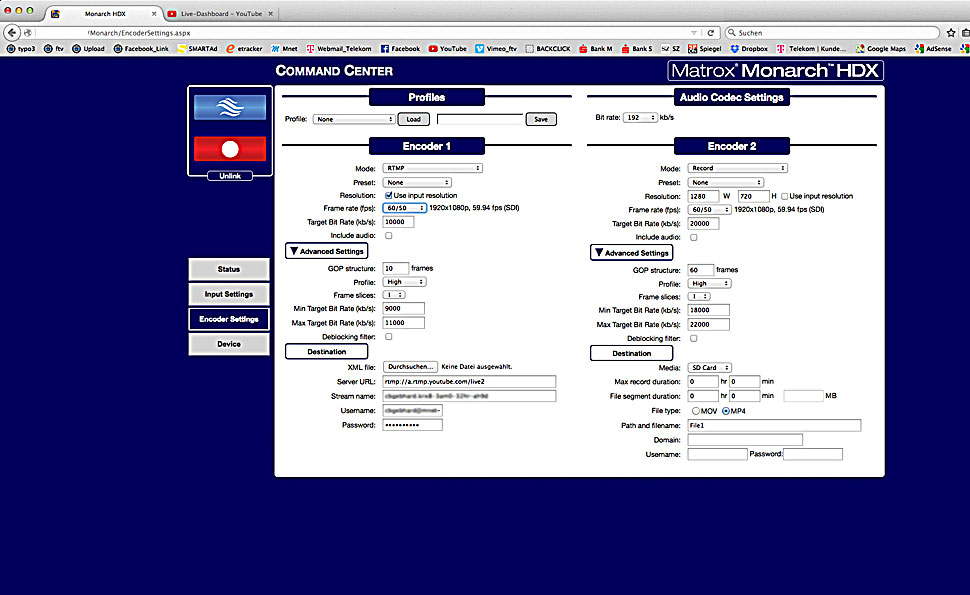
Task: Click the red record button
Action: [x=229, y=149]
